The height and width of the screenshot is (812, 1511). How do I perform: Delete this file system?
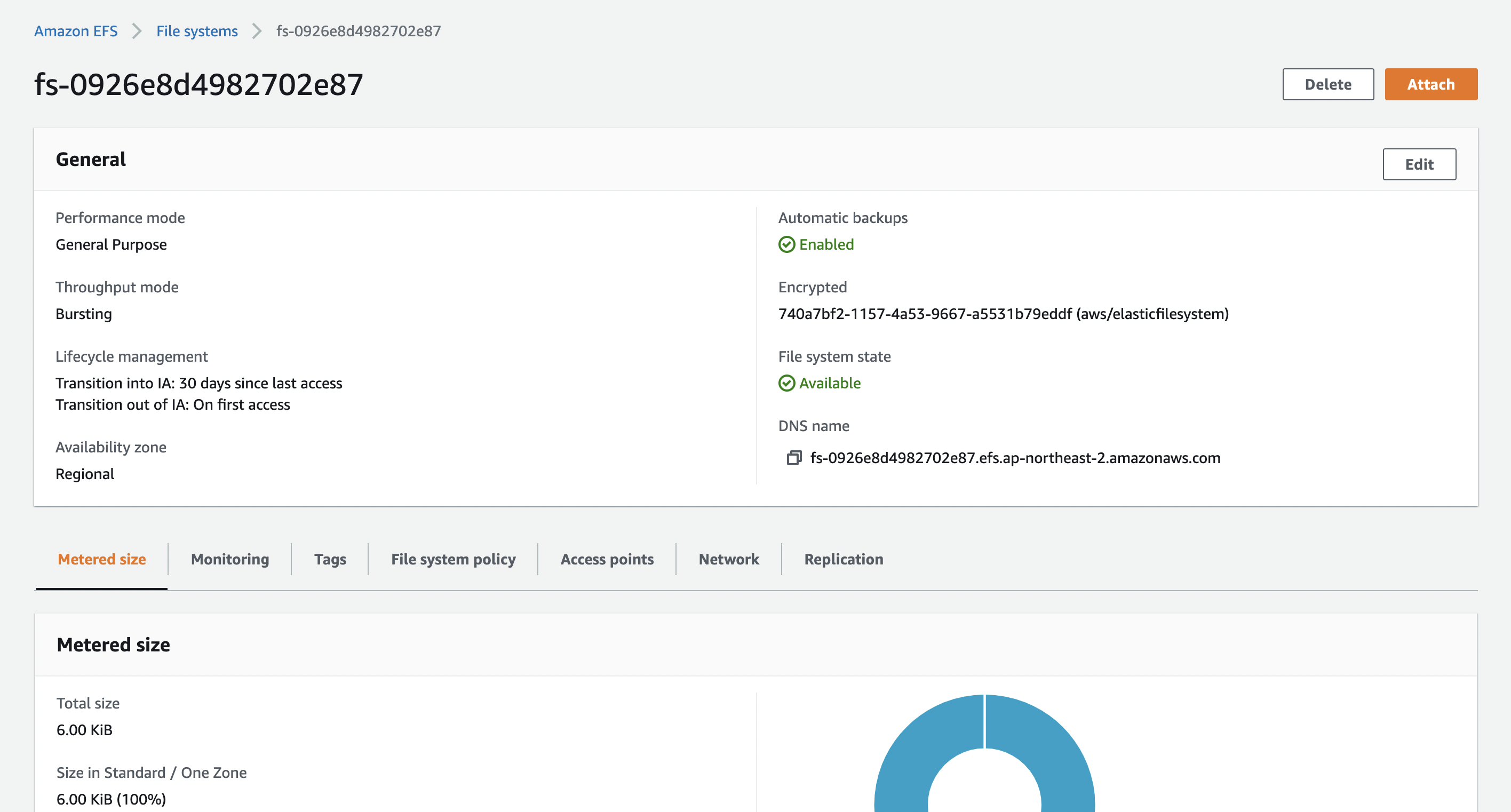point(1328,84)
